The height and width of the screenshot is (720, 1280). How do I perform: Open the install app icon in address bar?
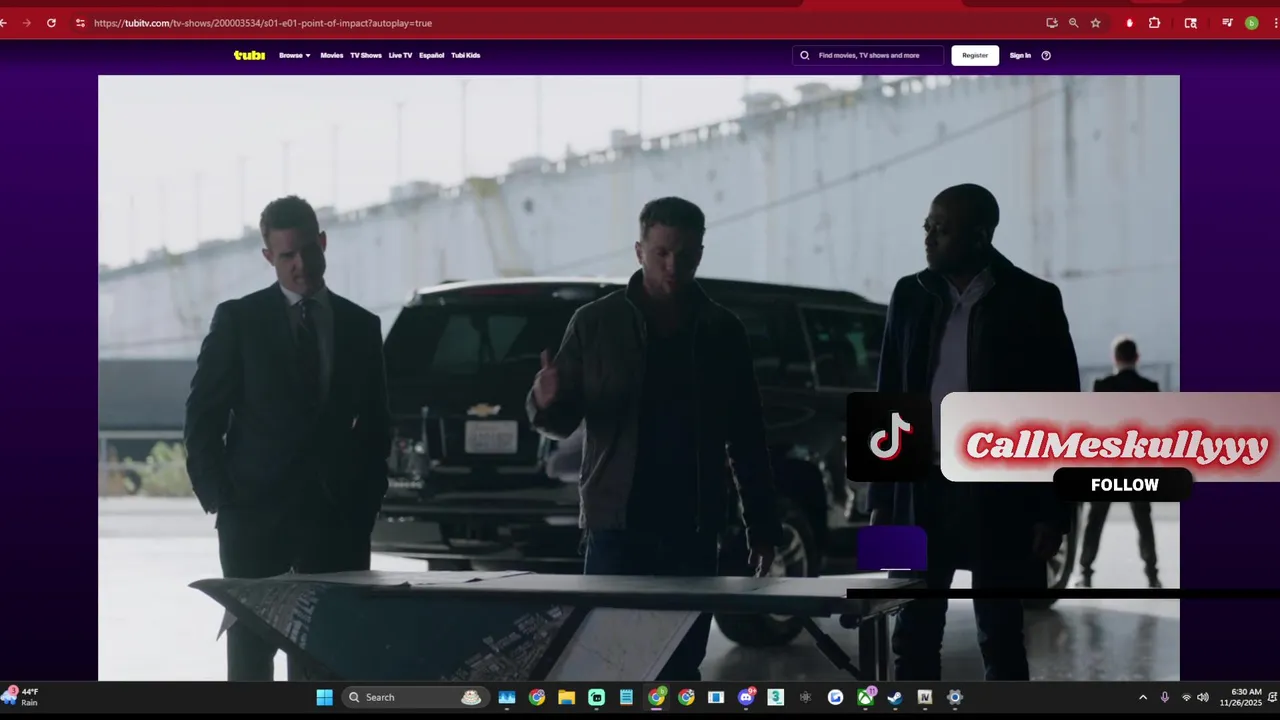point(1052,23)
